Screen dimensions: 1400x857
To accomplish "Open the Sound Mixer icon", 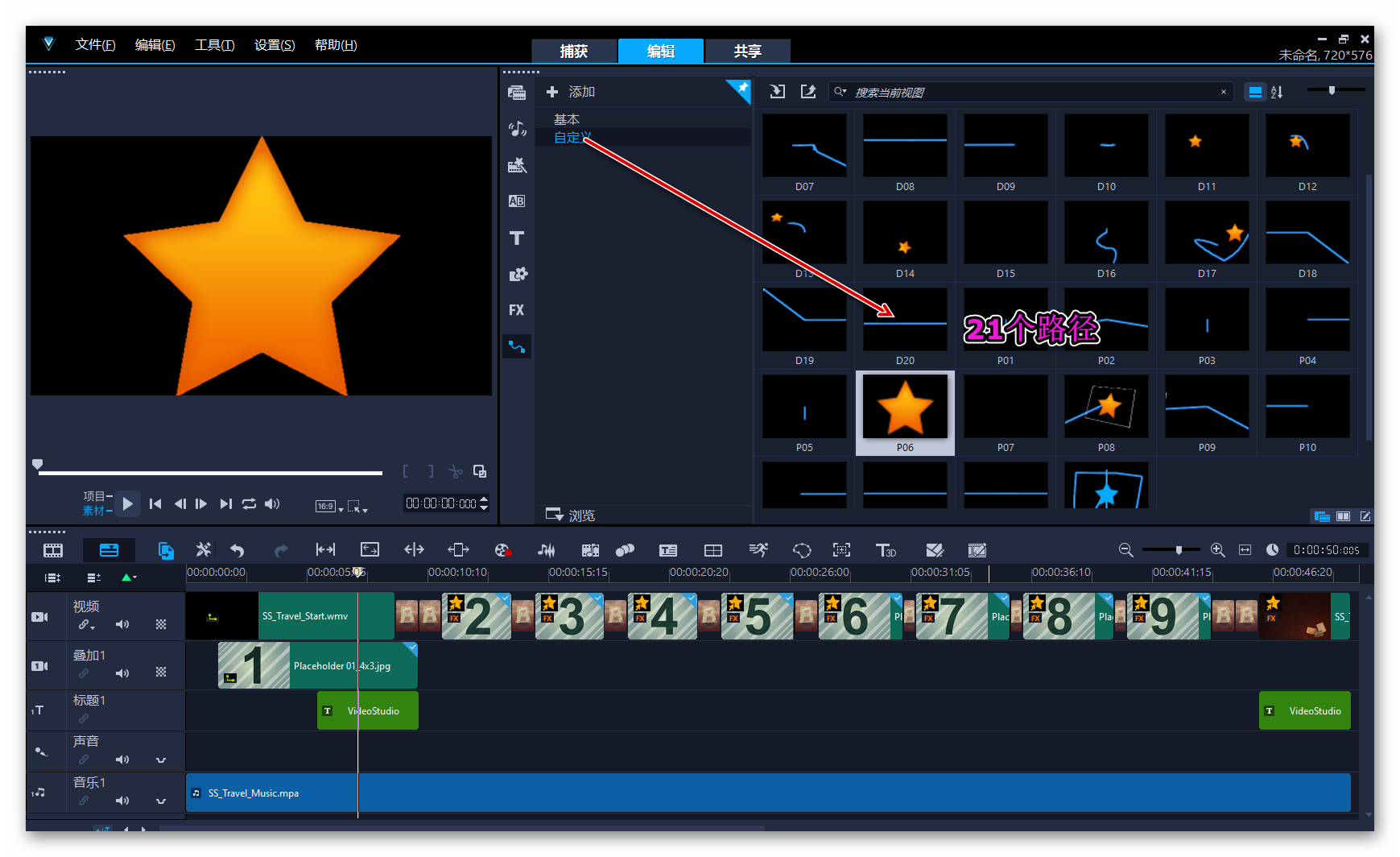I will [x=547, y=550].
